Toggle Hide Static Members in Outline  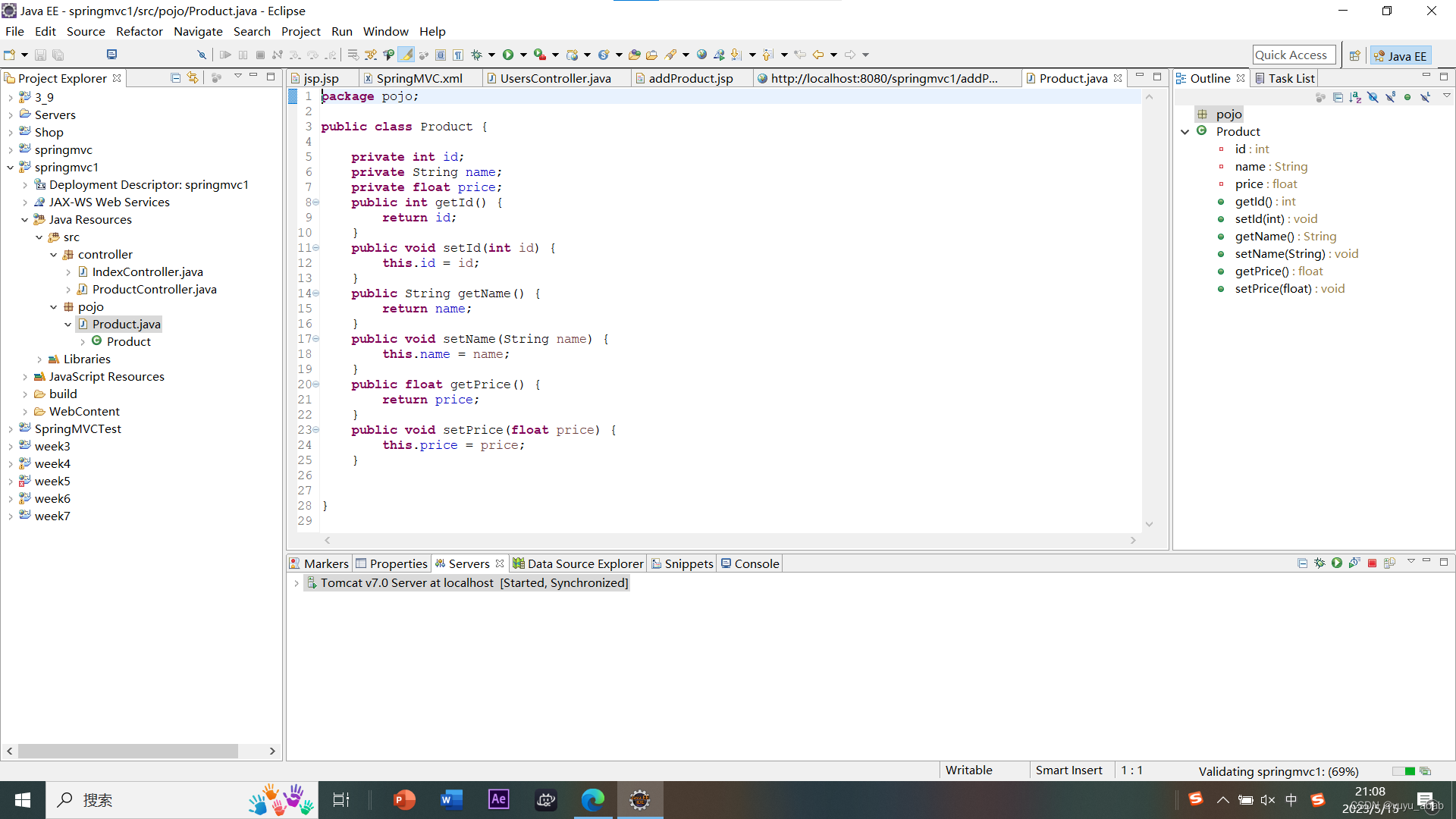click(x=1390, y=97)
